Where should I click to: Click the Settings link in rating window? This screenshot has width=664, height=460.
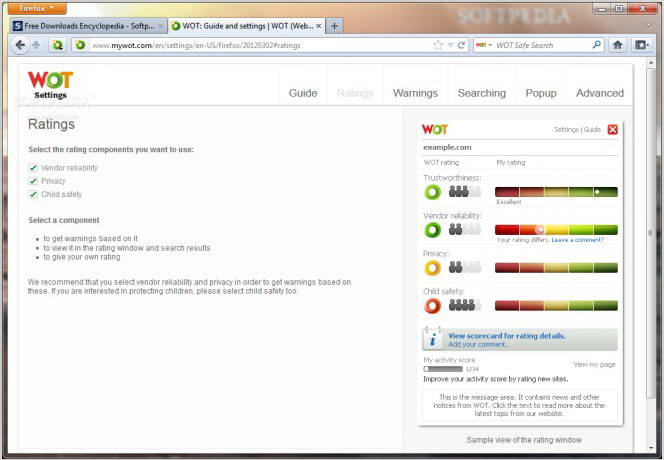pos(566,130)
